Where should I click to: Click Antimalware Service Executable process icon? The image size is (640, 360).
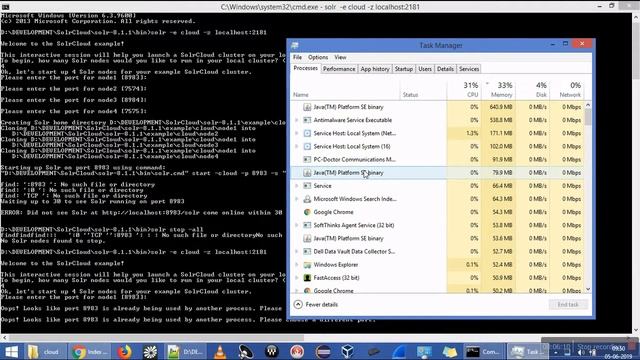click(x=307, y=120)
